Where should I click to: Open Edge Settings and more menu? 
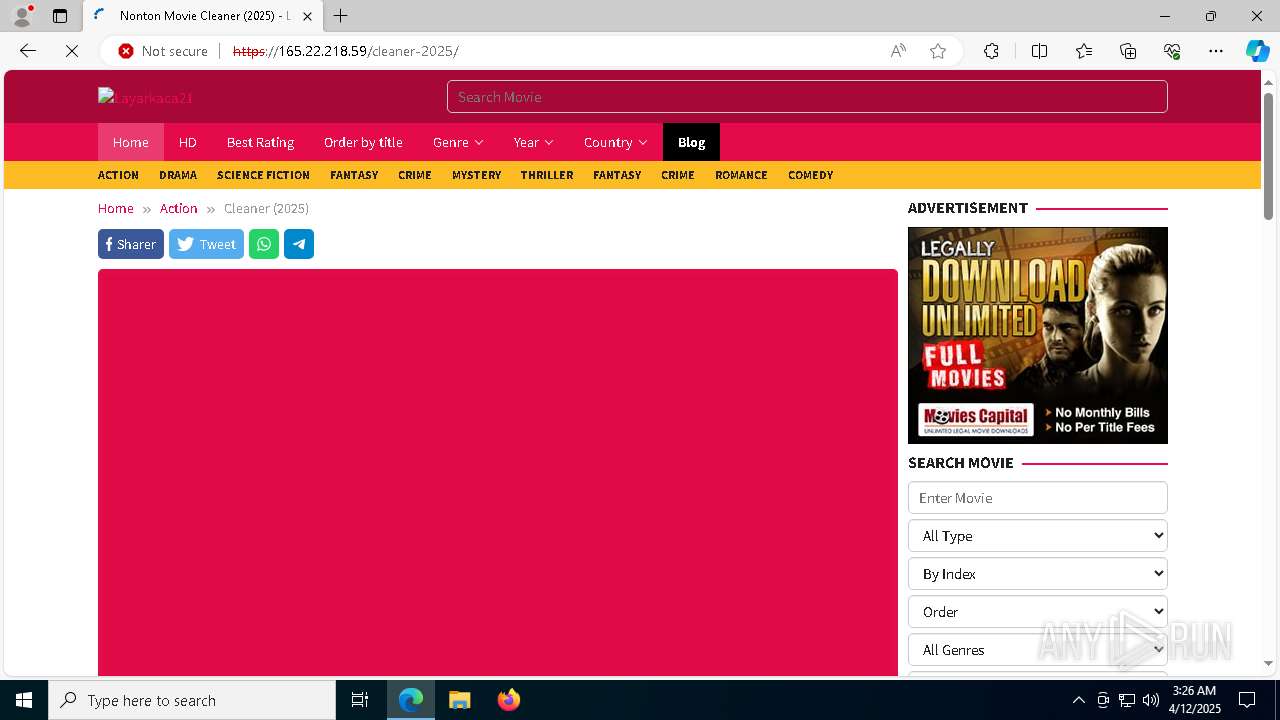point(1216,51)
